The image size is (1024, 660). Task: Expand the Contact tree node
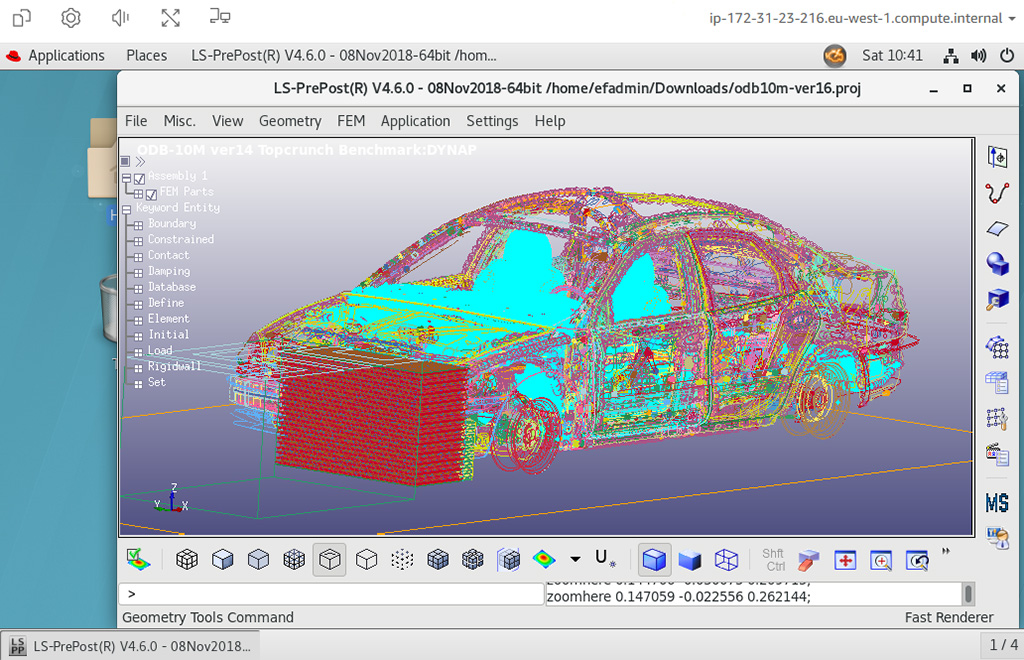click(137, 256)
